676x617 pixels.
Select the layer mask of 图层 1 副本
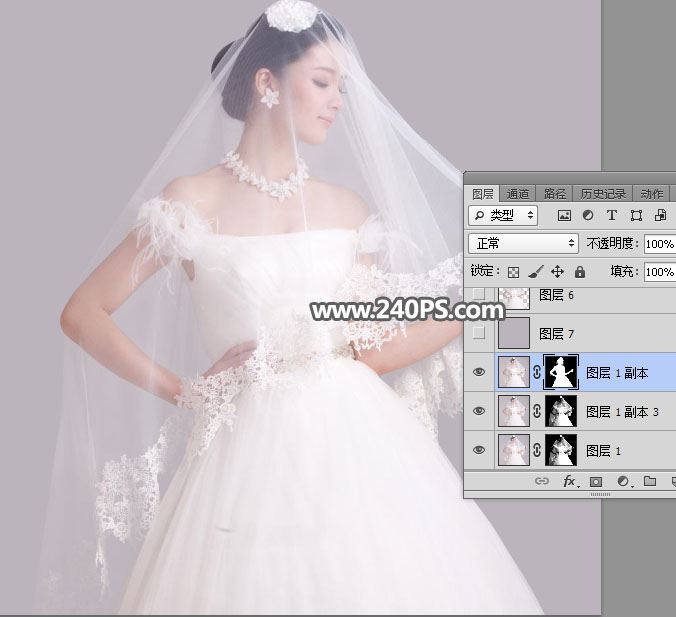(x=561, y=372)
